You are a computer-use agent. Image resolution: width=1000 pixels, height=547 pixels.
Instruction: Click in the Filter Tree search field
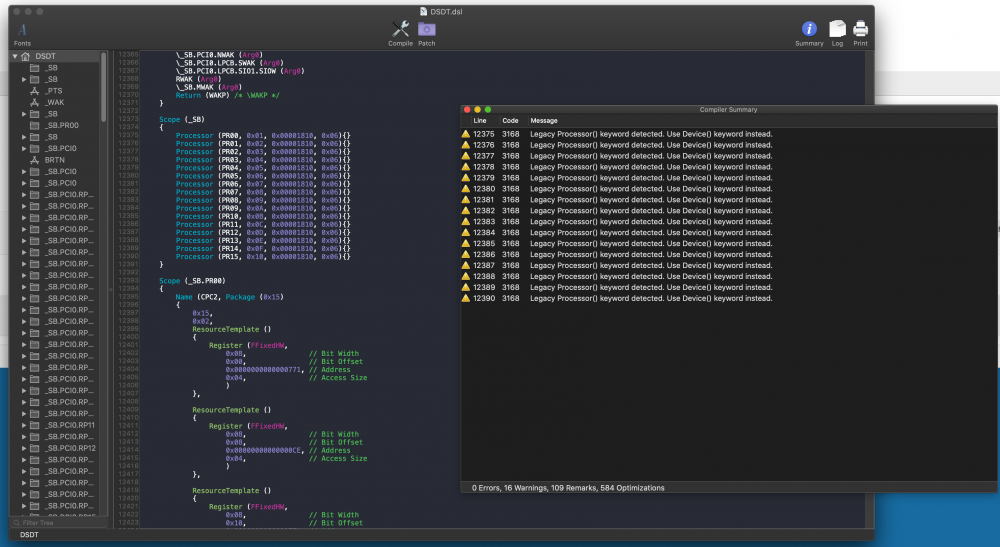pyautogui.click(x=59, y=523)
